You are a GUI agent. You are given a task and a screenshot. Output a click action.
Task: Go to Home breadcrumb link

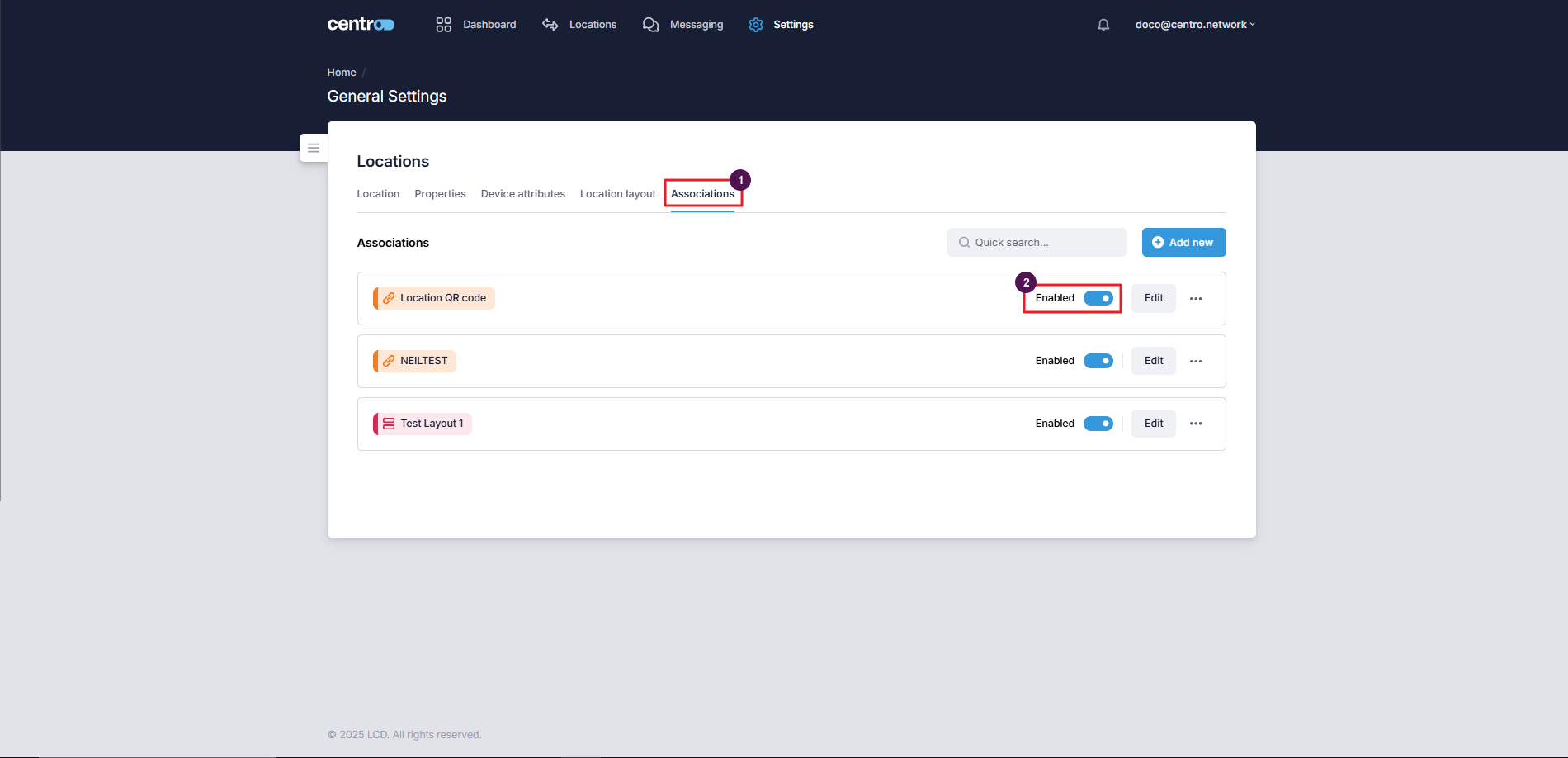click(341, 73)
